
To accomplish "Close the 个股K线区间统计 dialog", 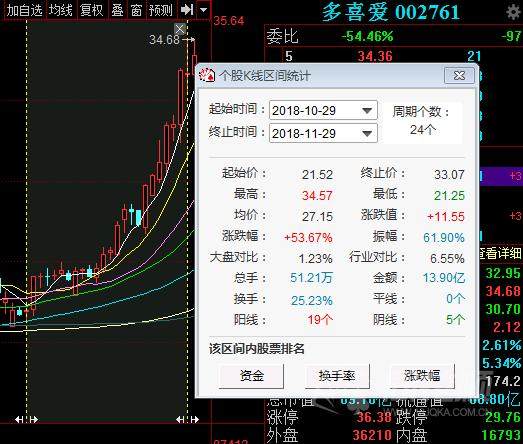I will 459,75.
